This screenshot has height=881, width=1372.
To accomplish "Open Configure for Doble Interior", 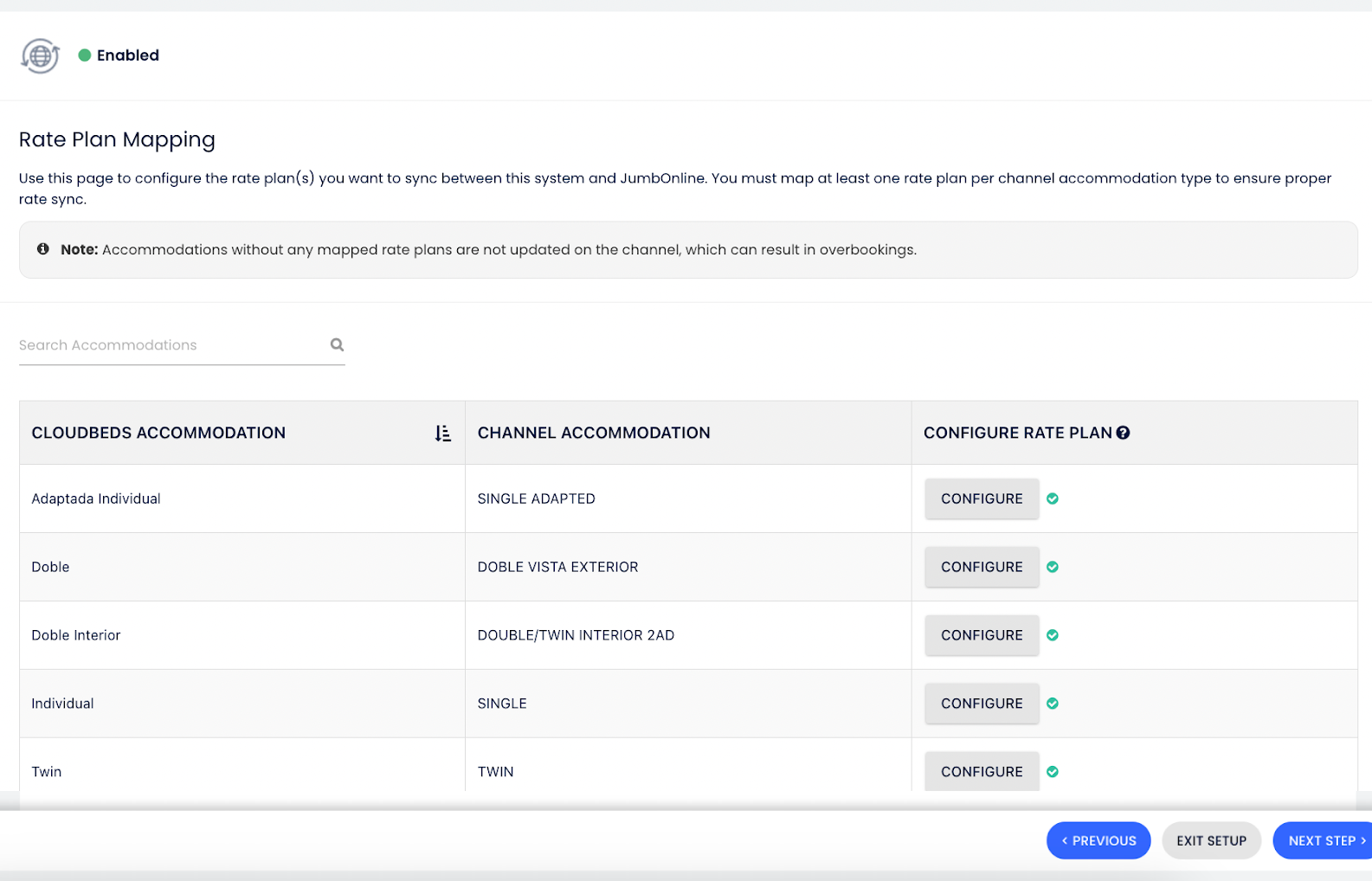I will 982,635.
